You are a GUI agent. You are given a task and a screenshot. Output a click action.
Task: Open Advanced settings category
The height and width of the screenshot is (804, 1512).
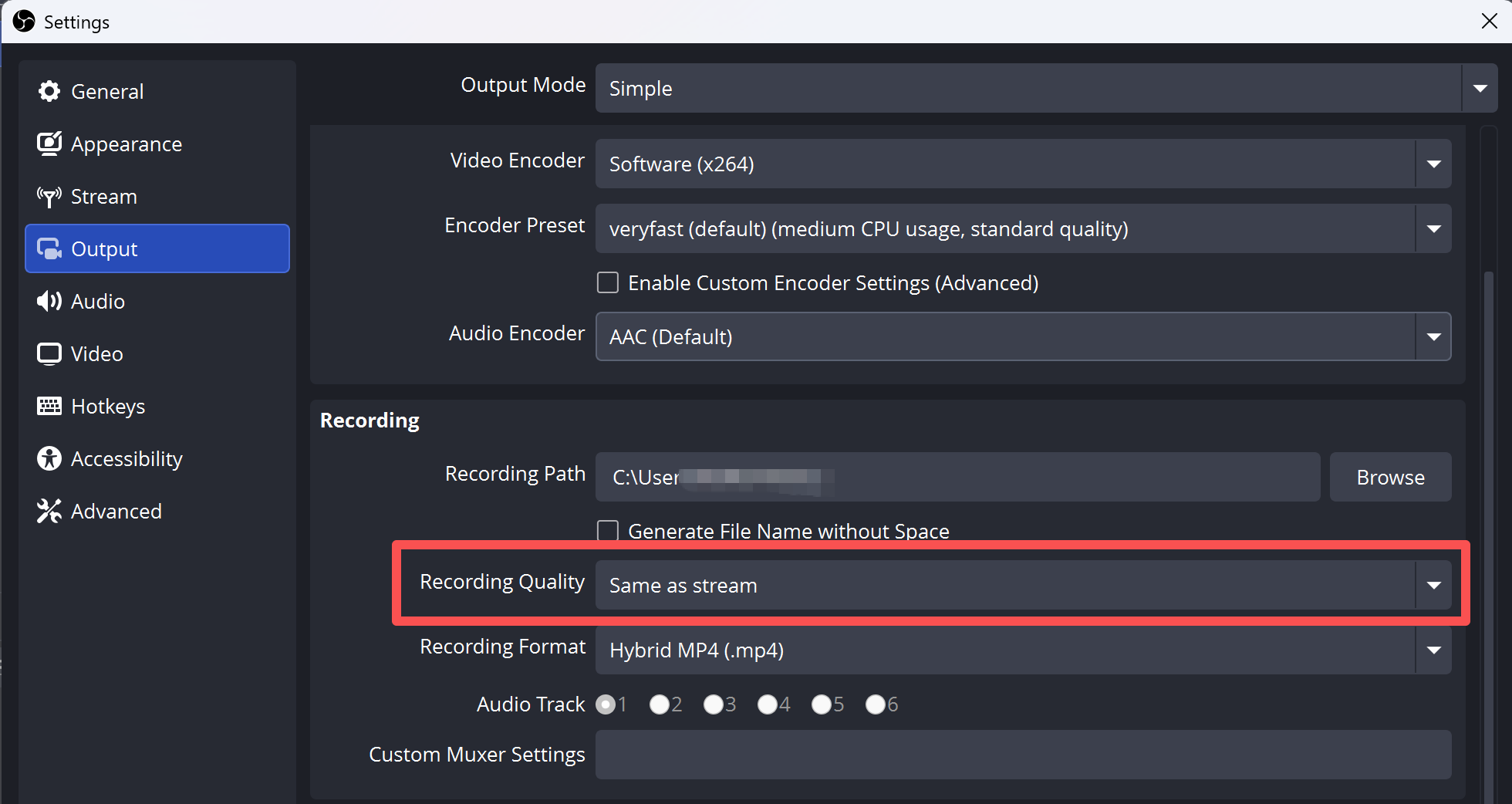[x=157, y=511]
